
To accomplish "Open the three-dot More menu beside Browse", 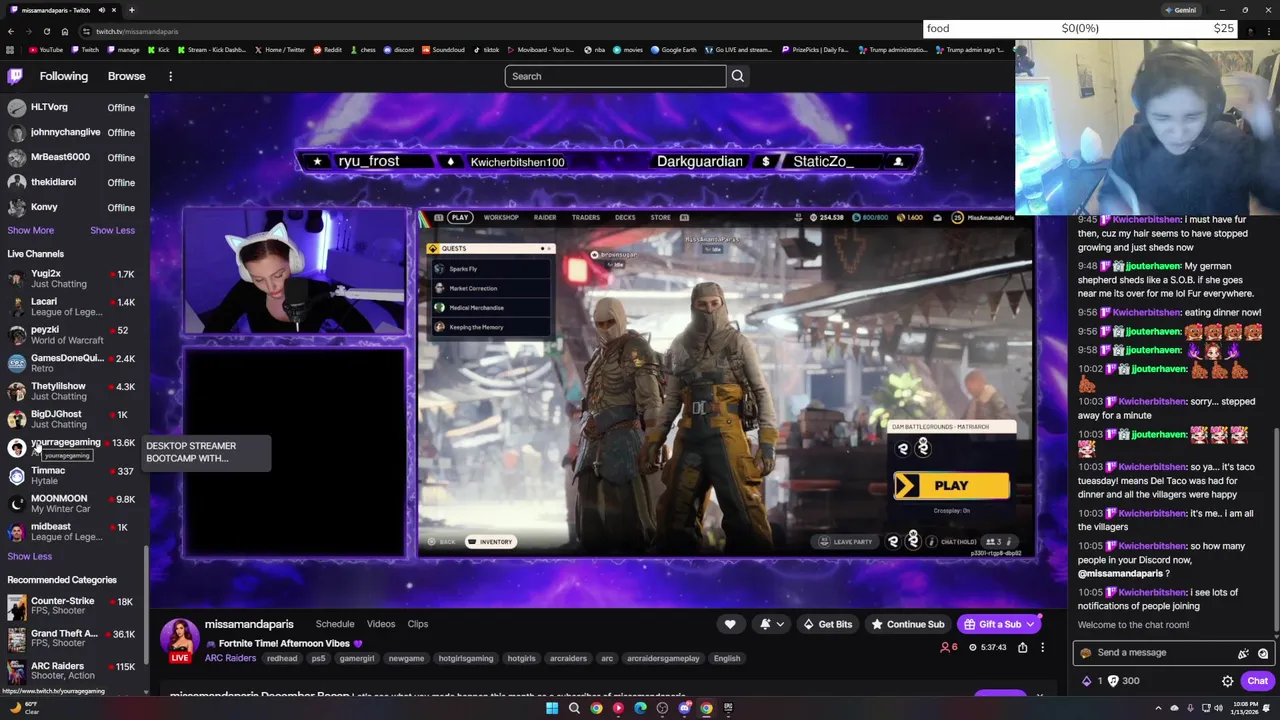I will tap(170, 76).
